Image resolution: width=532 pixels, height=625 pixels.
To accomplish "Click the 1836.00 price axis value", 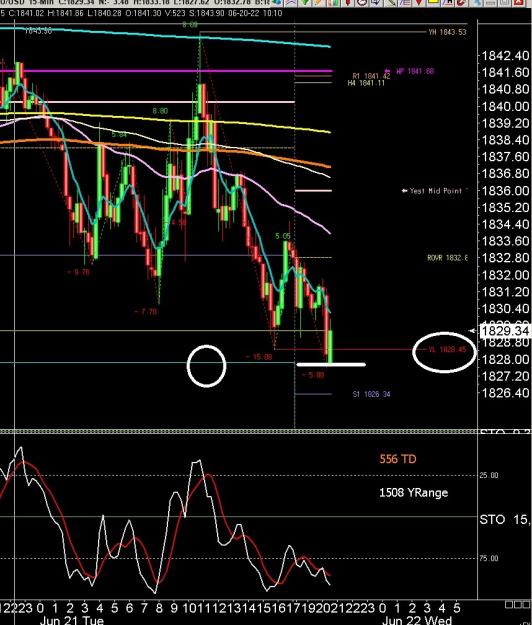I will tap(505, 191).
